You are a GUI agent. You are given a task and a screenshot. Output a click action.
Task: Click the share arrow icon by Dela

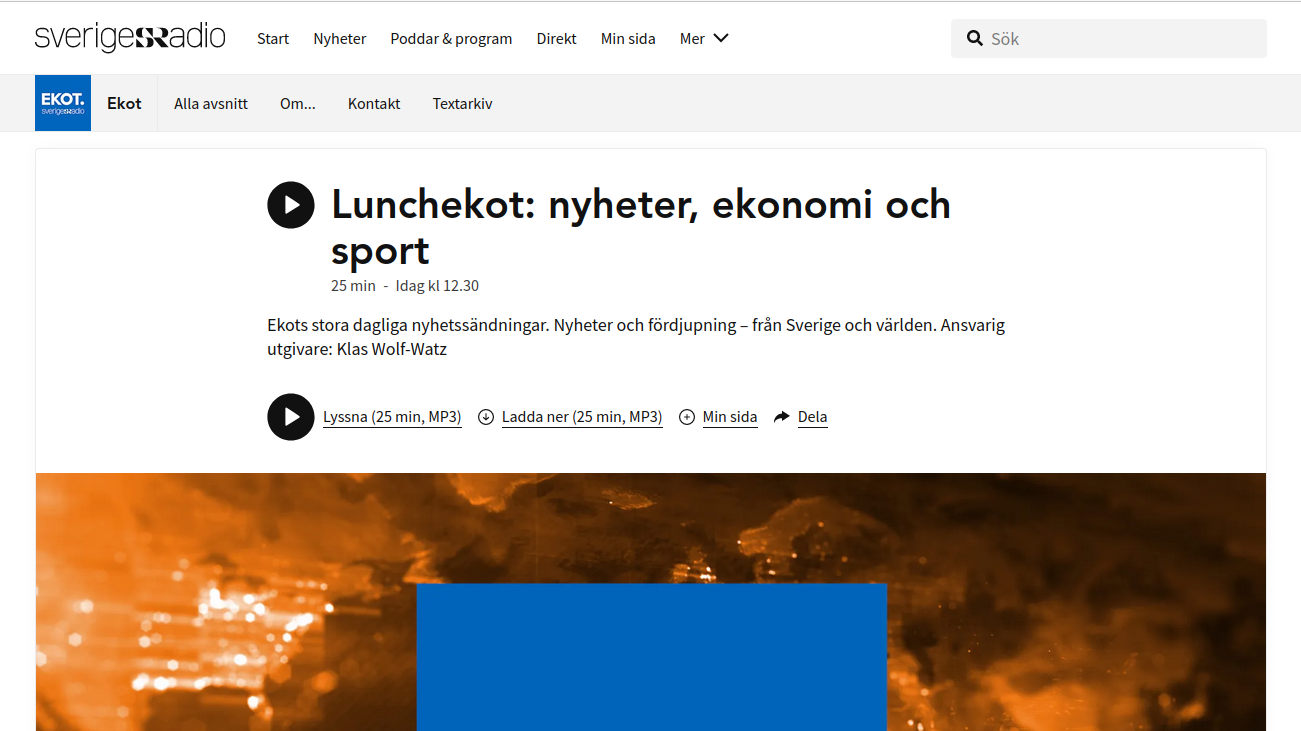click(782, 417)
